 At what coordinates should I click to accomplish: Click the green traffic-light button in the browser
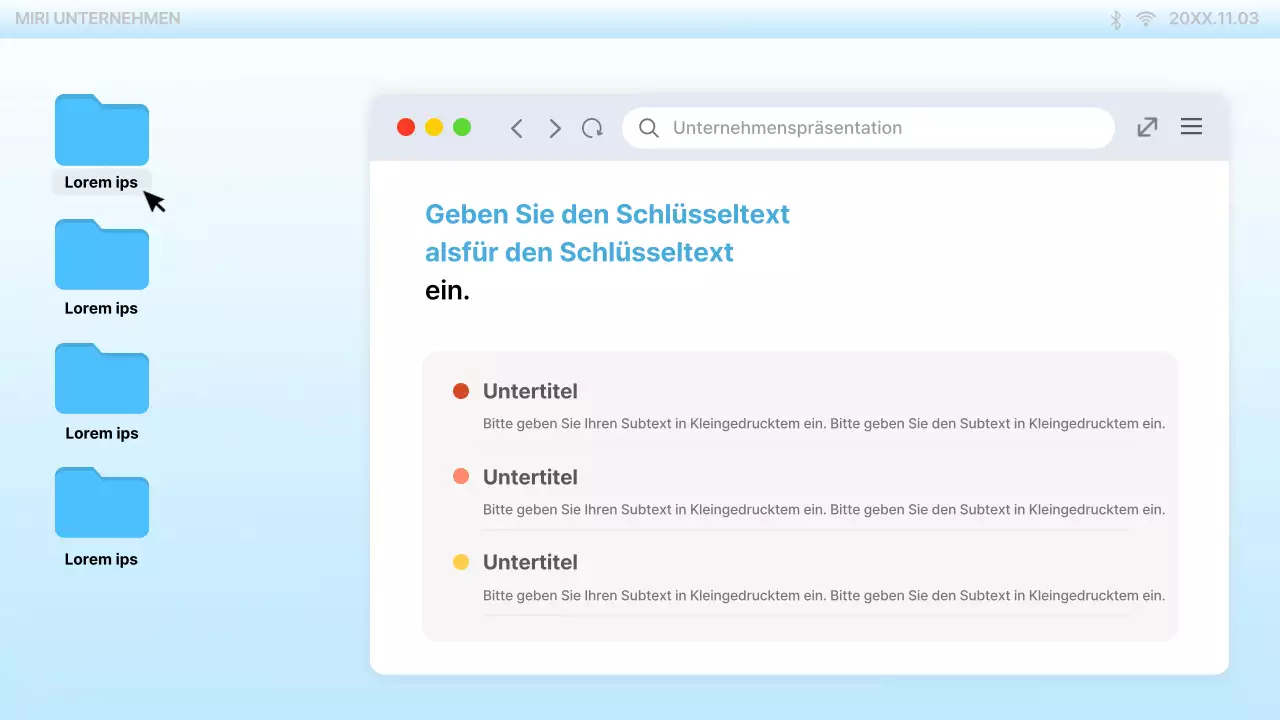(462, 127)
